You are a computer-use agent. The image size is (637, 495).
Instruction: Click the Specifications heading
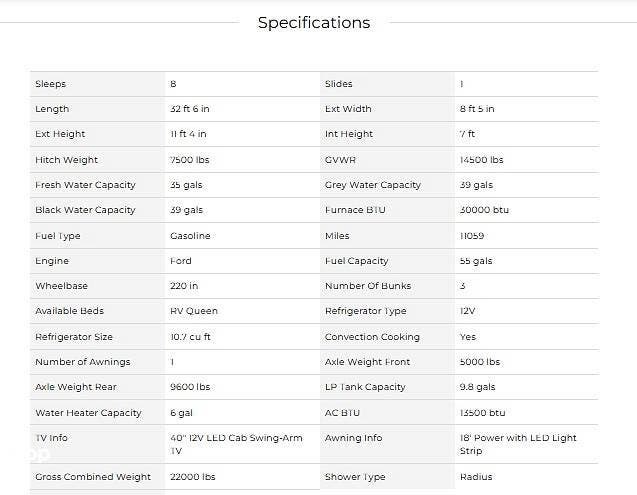[x=314, y=23]
